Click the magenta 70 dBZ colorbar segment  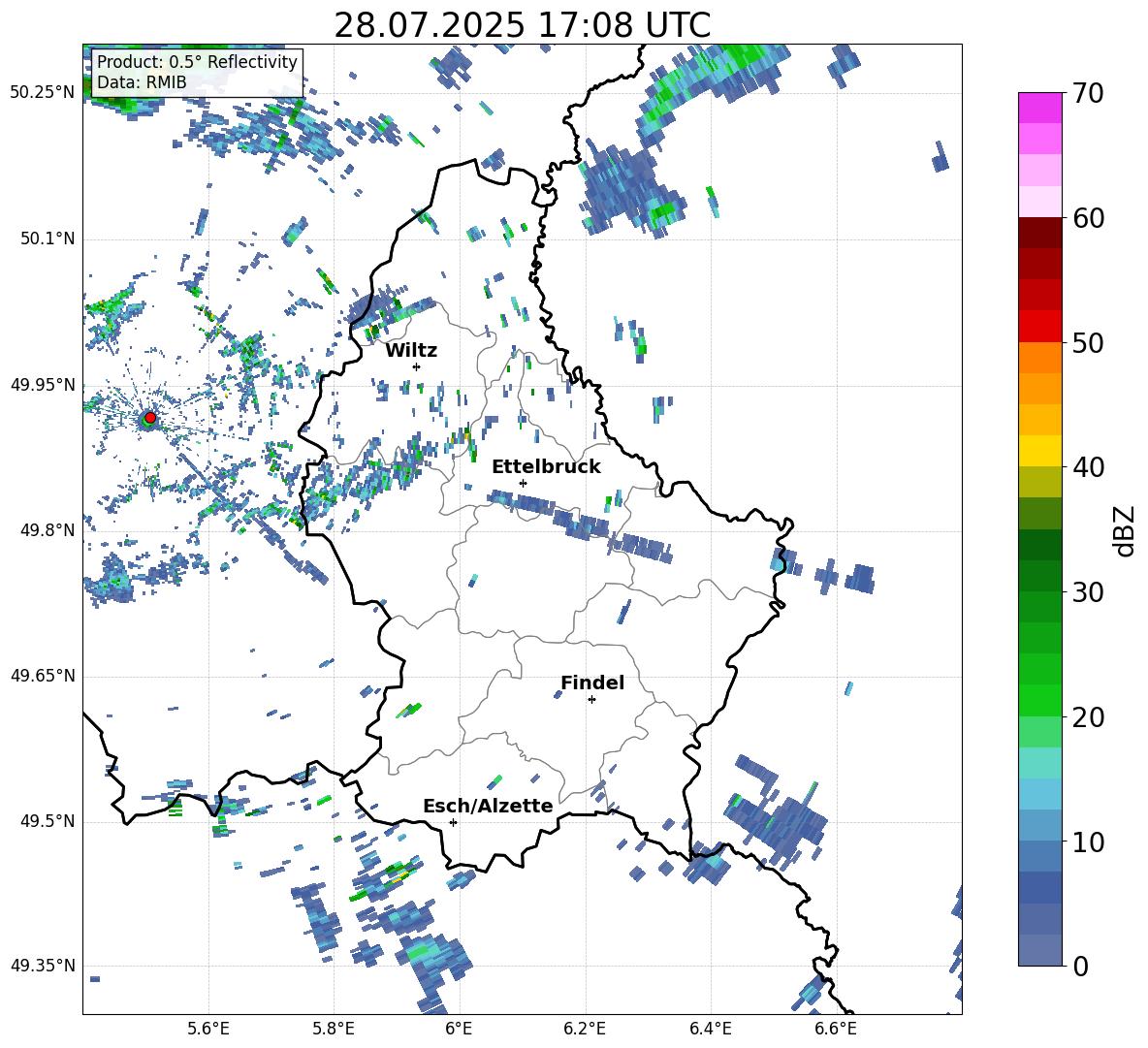[x=1039, y=108]
